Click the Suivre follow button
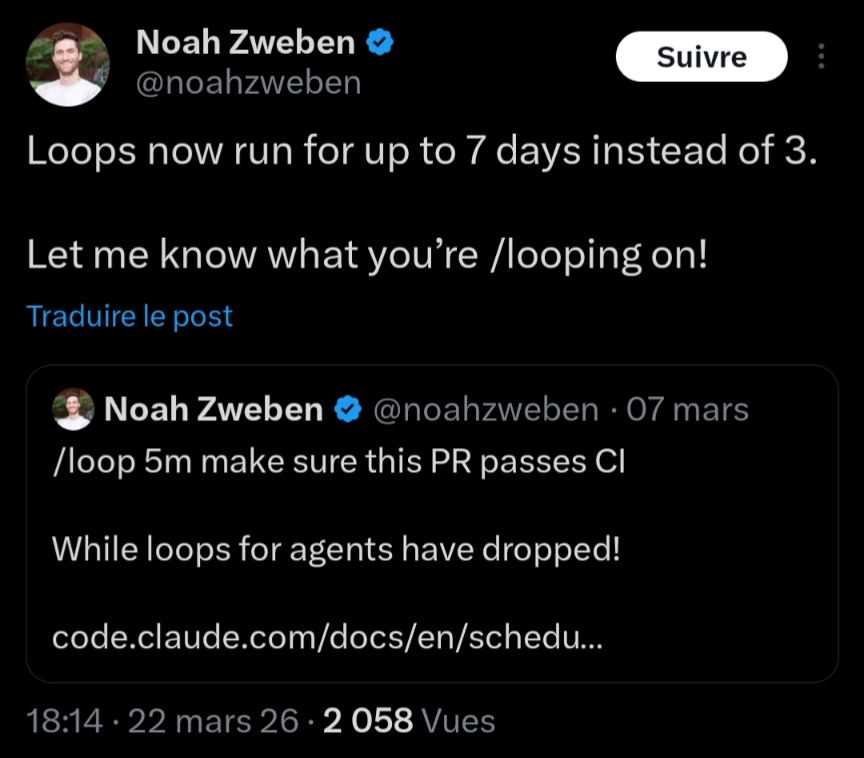Viewport: 864px width, 758px height. [x=701, y=57]
